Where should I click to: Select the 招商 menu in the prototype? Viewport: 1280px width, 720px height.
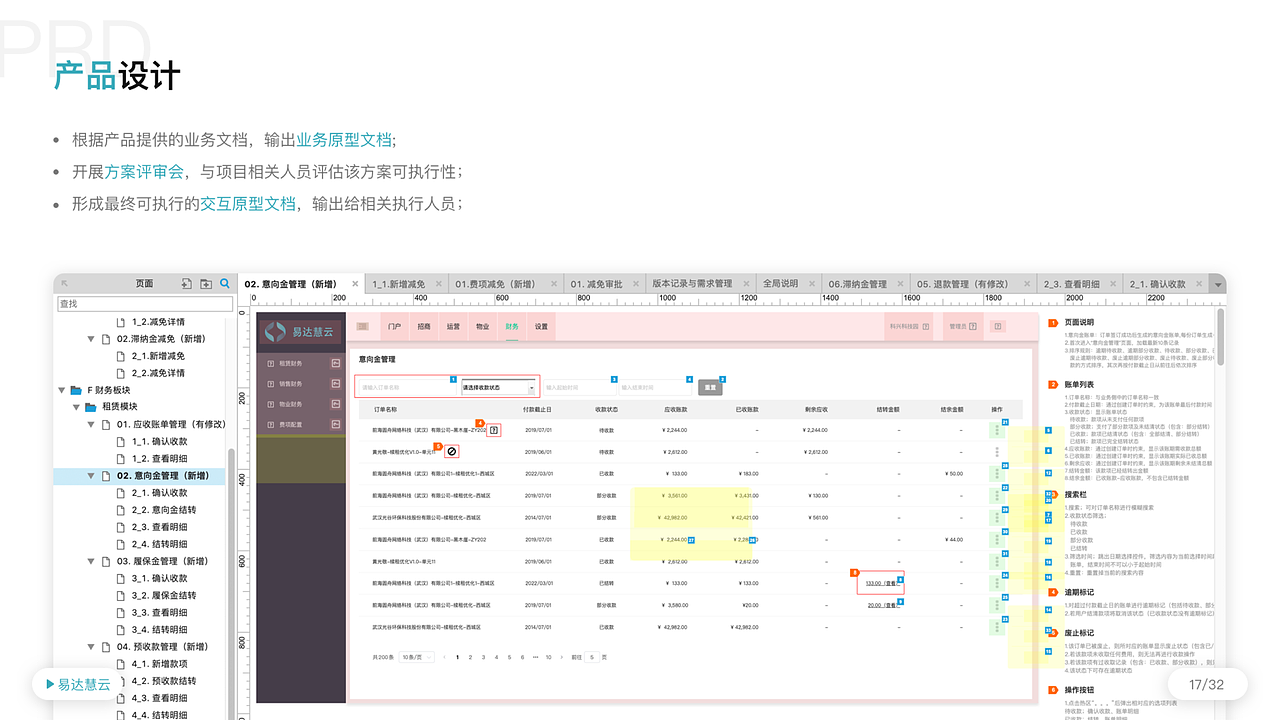[424, 326]
